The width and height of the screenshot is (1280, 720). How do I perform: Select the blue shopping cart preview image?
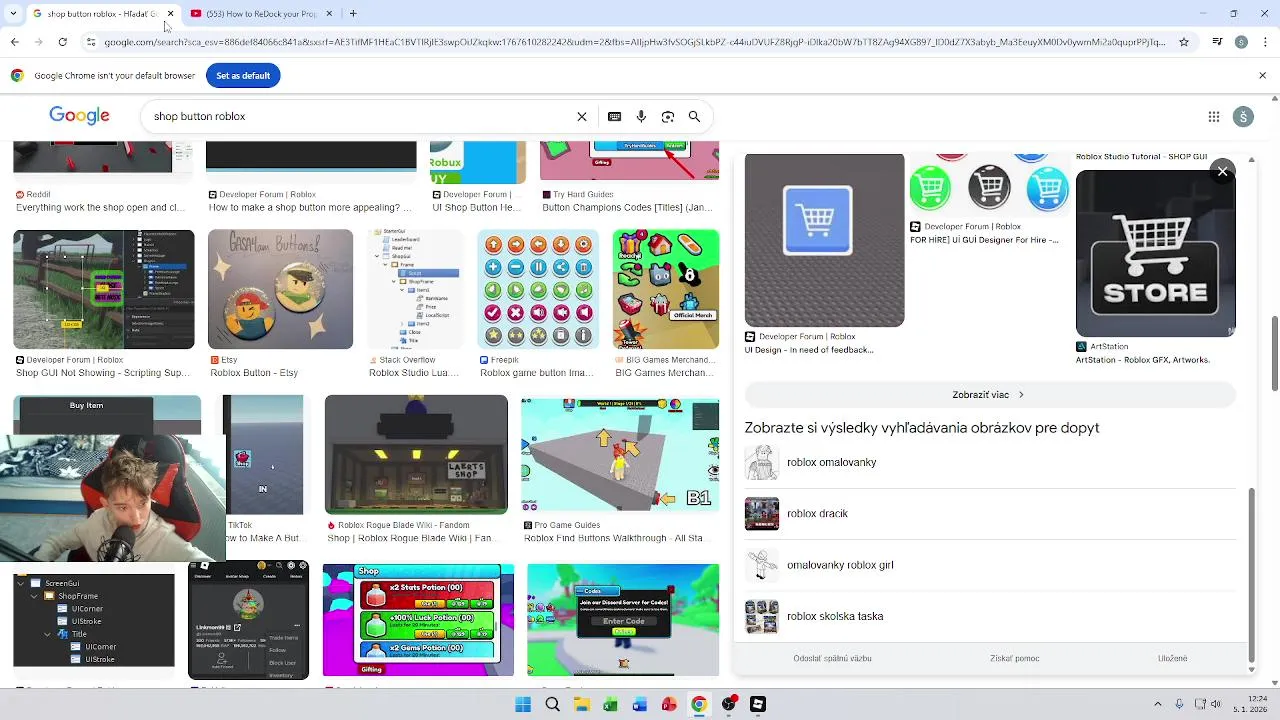click(824, 240)
